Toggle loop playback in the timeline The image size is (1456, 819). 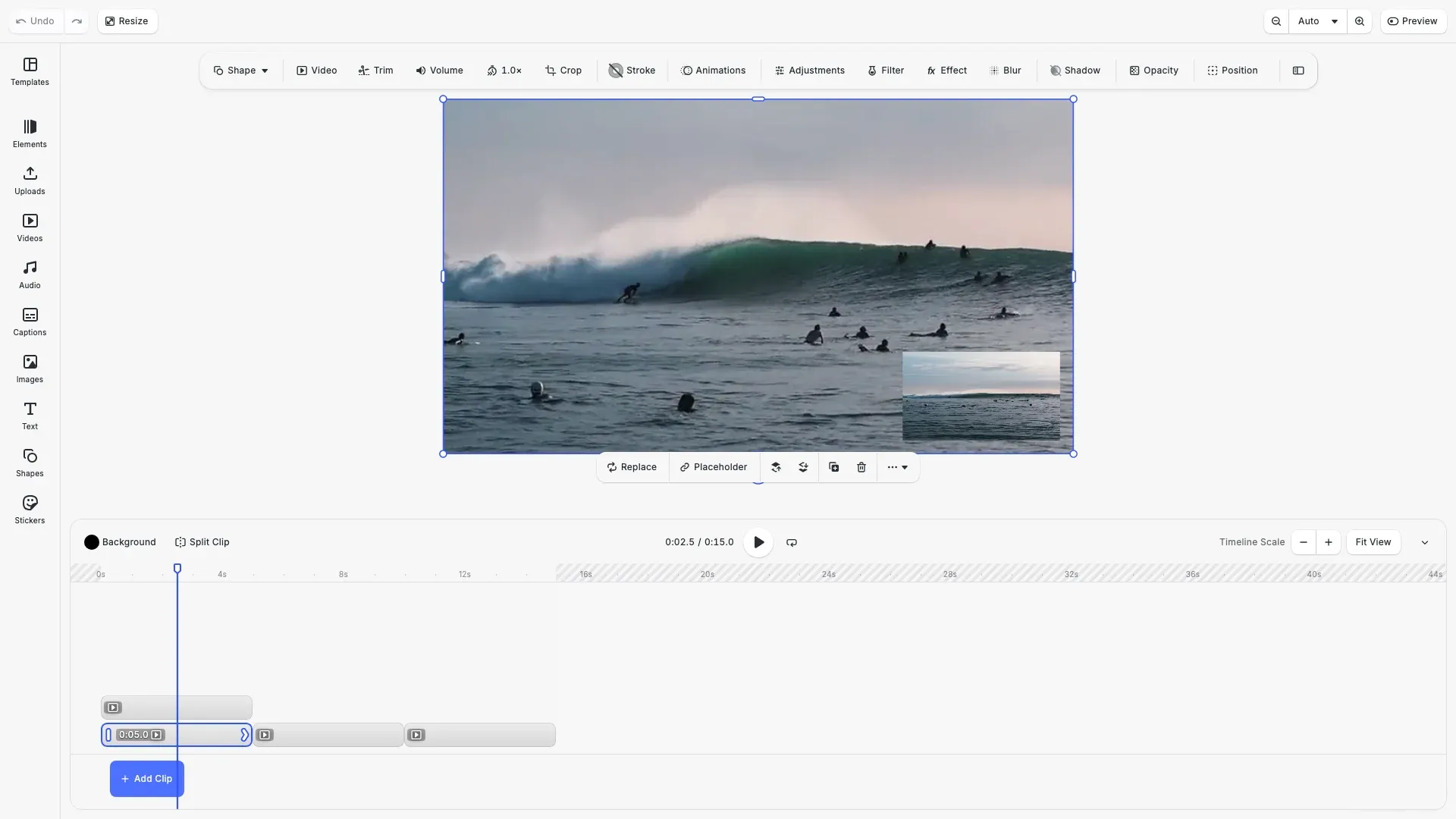[x=791, y=542]
